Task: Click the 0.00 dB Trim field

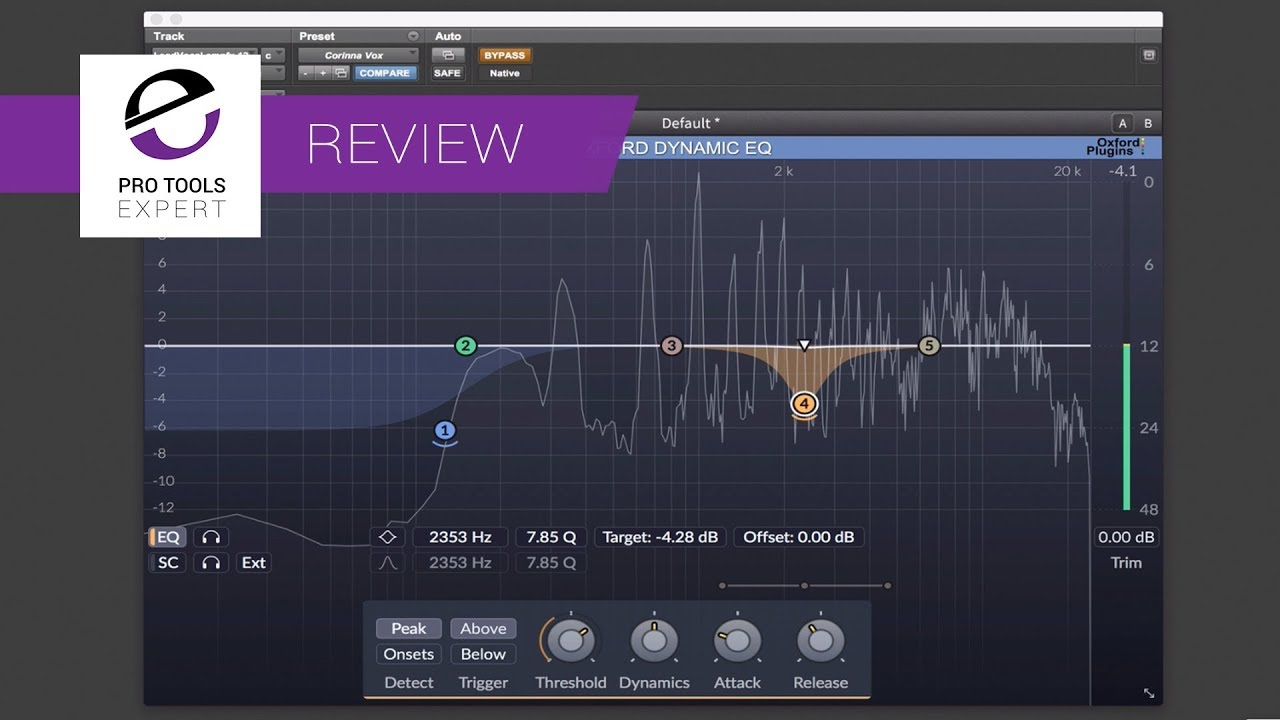Action: 1126,537
